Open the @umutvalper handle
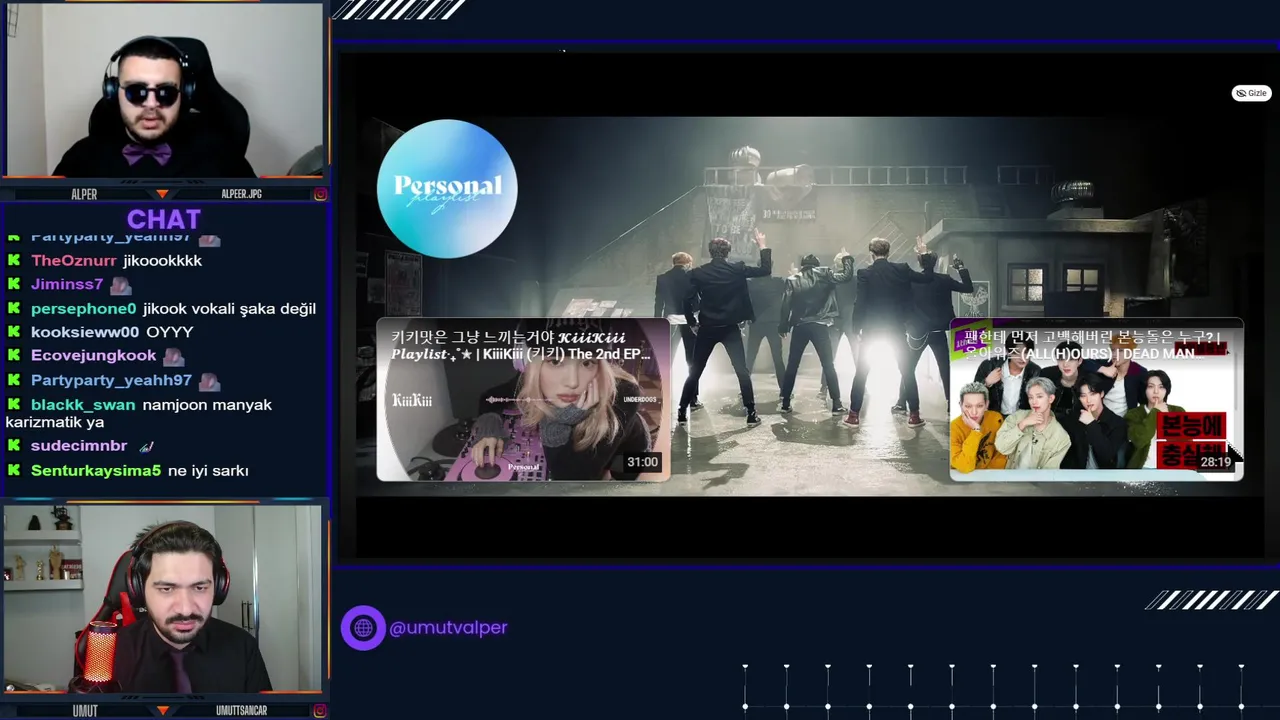 click(x=448, y=628)
